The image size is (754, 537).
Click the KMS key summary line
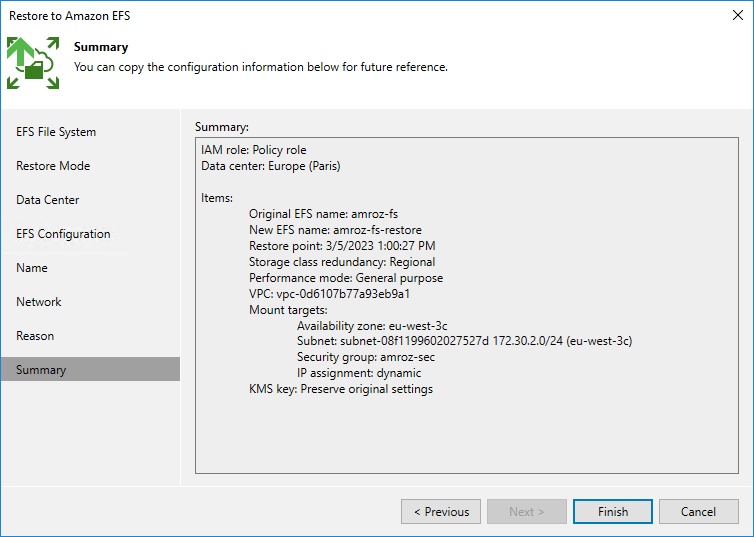[340, 389]
